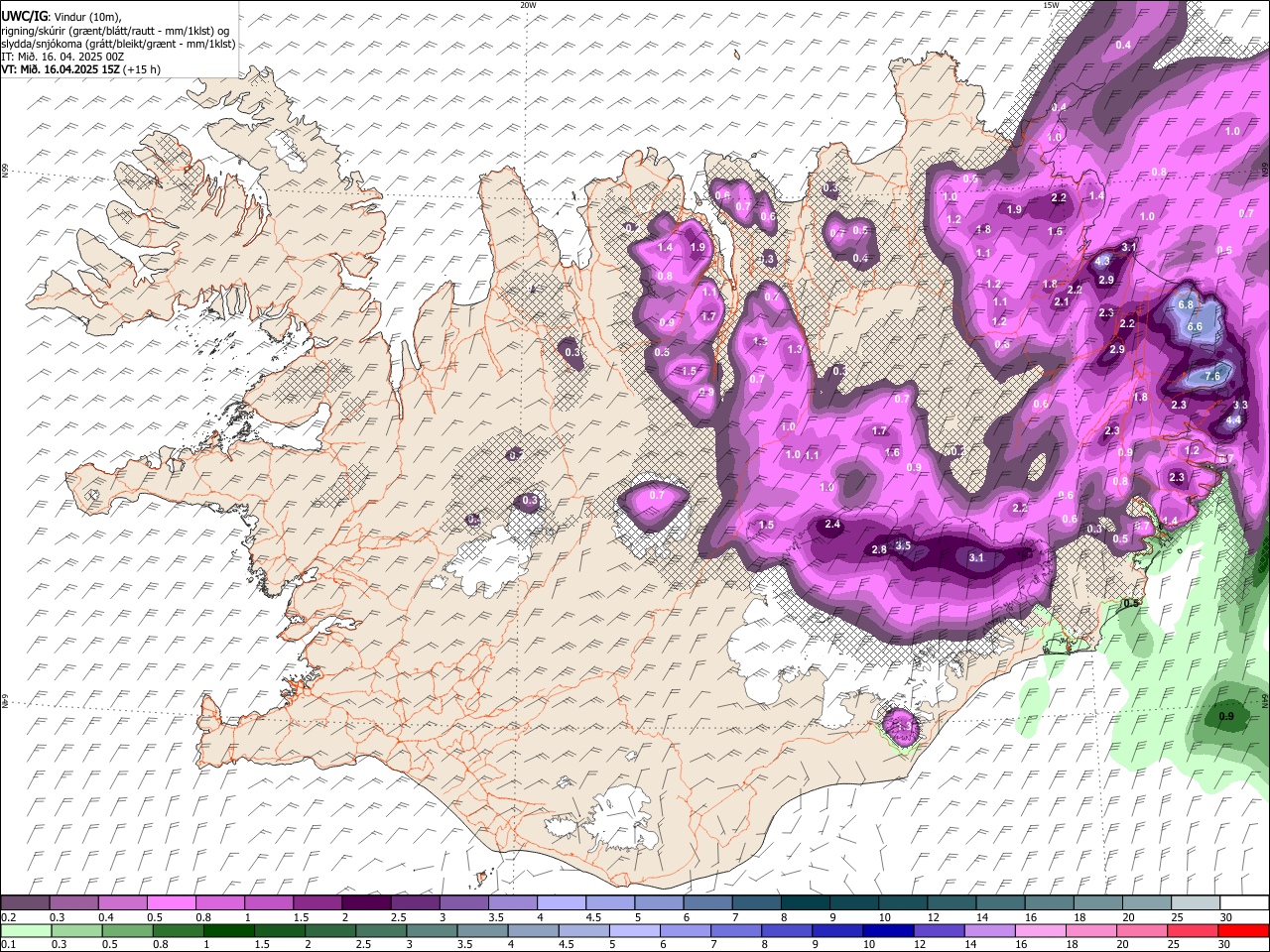Click the lightest green rain legend swatch labeled 0.1
Image resolution: width=1270 pixels, height=952 pixels.
tap(26, 931)
